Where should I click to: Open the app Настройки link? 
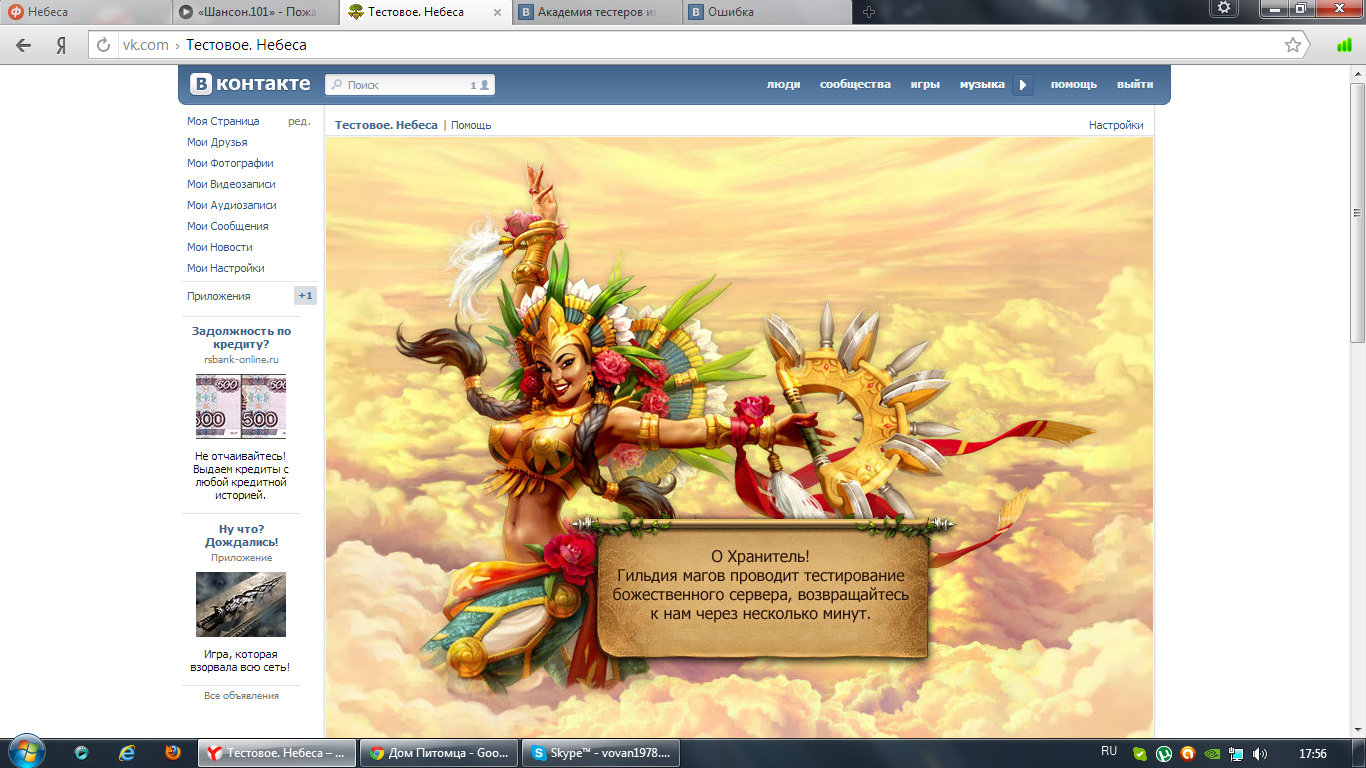[x=1116, y=125]
